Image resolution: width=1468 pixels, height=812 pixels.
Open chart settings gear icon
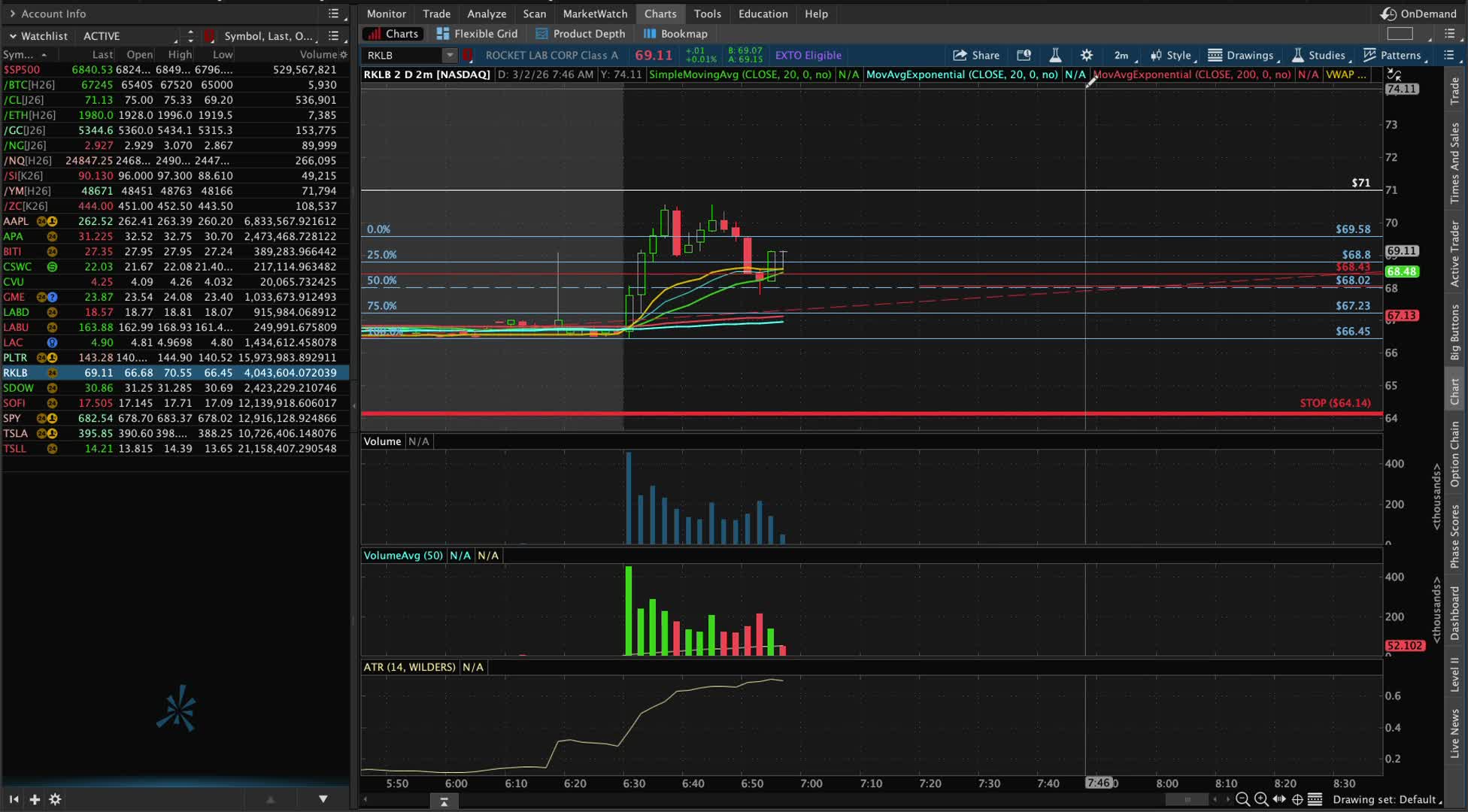pos(1087,55)
